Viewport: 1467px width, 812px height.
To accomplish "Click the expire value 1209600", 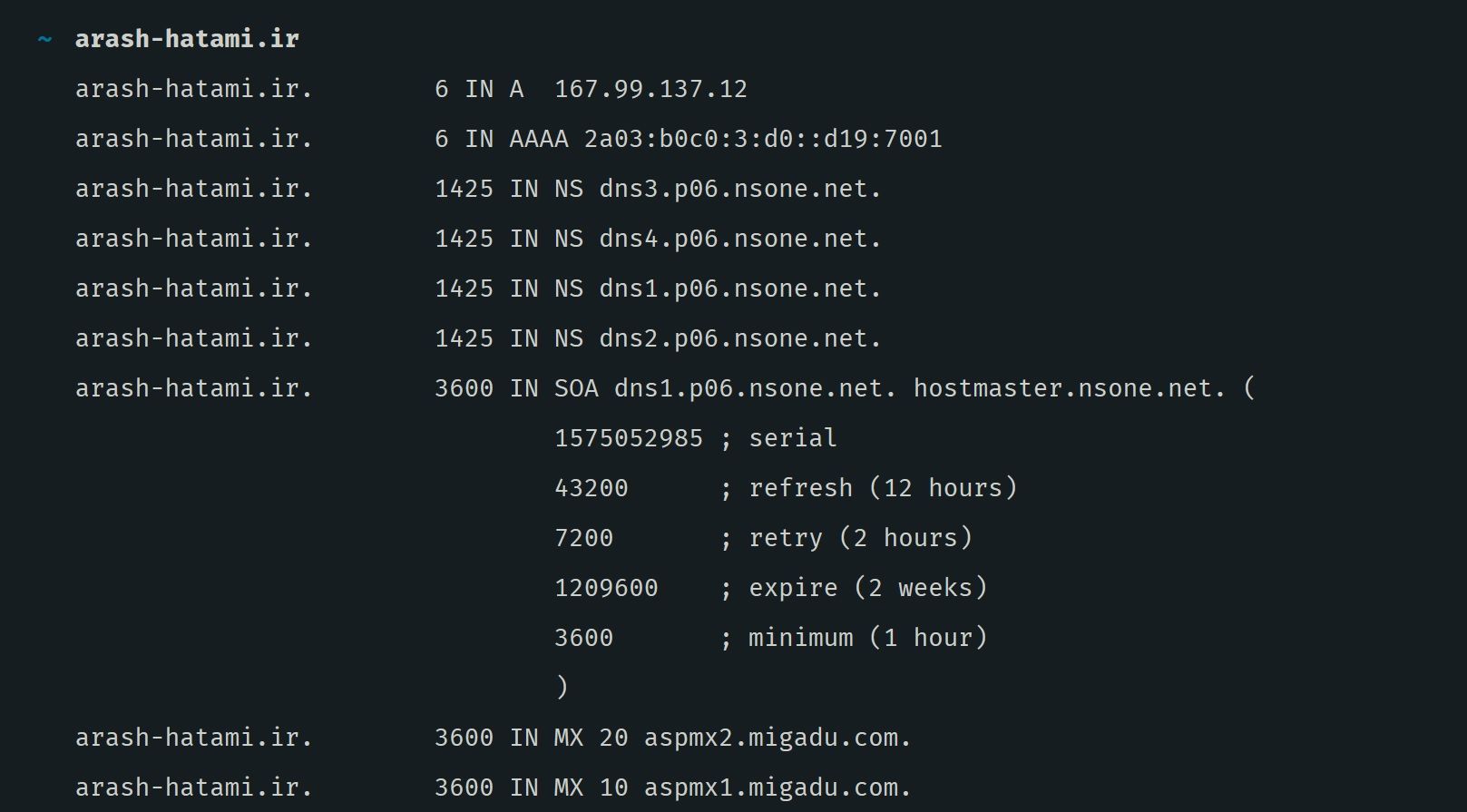I will [x=606, y=588].
